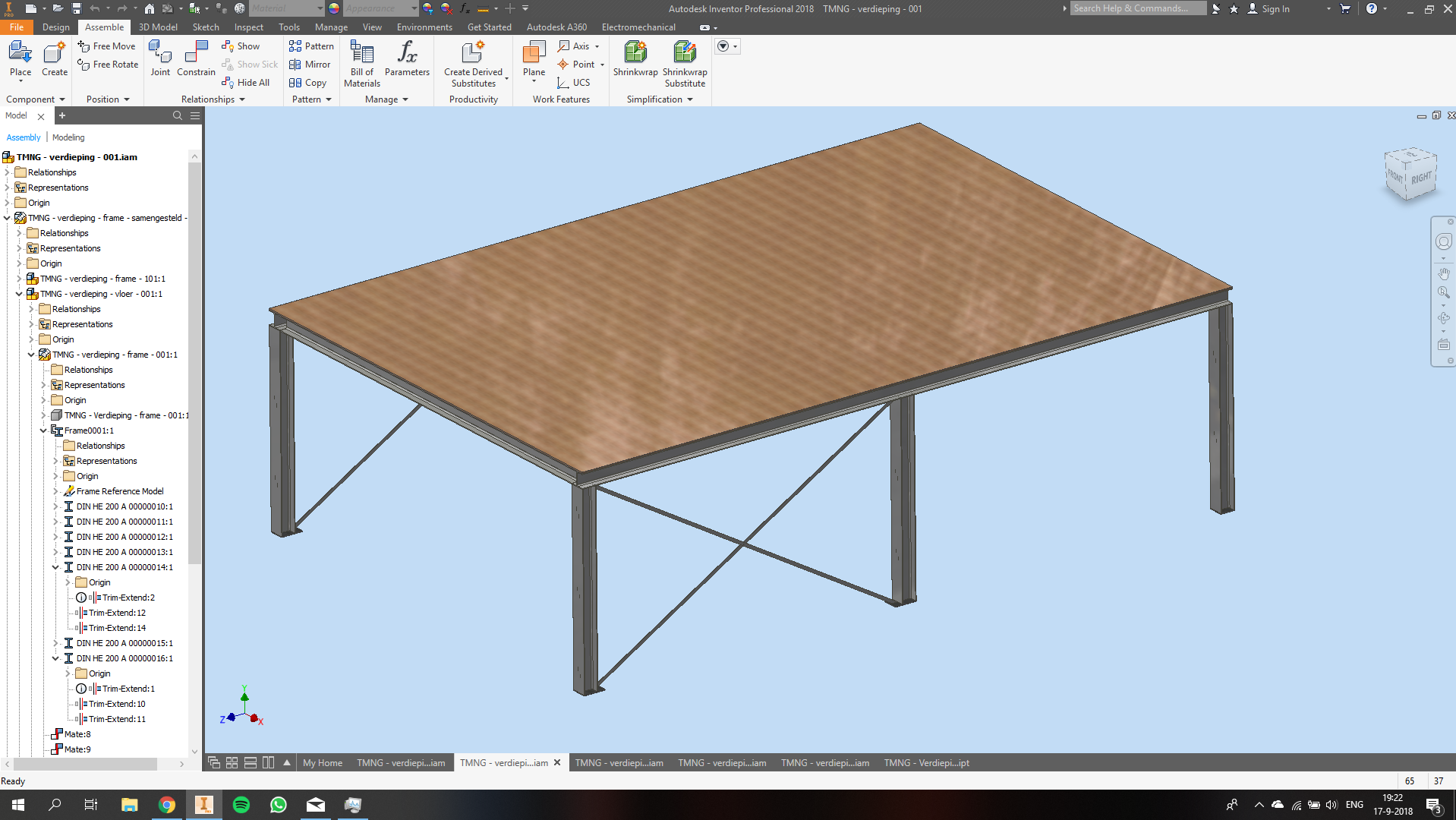Open the Inspect ribbon menu

tap(248, 27)
